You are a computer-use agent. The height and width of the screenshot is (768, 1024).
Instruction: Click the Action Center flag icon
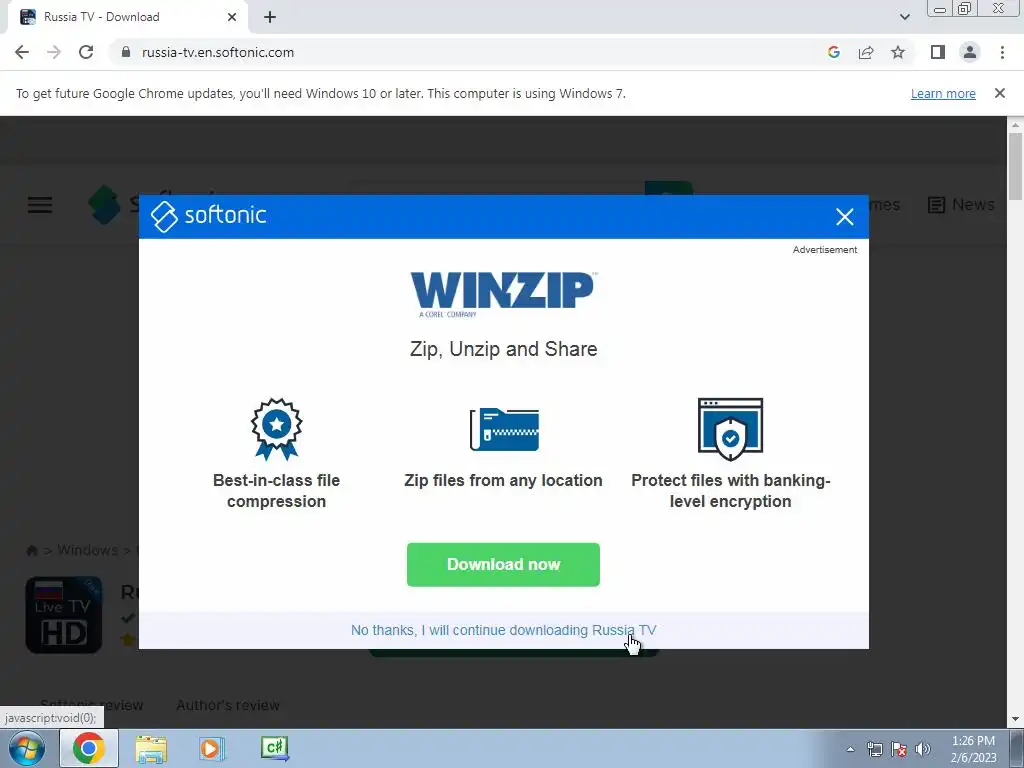pyautogui.click(x=899, y=749)
